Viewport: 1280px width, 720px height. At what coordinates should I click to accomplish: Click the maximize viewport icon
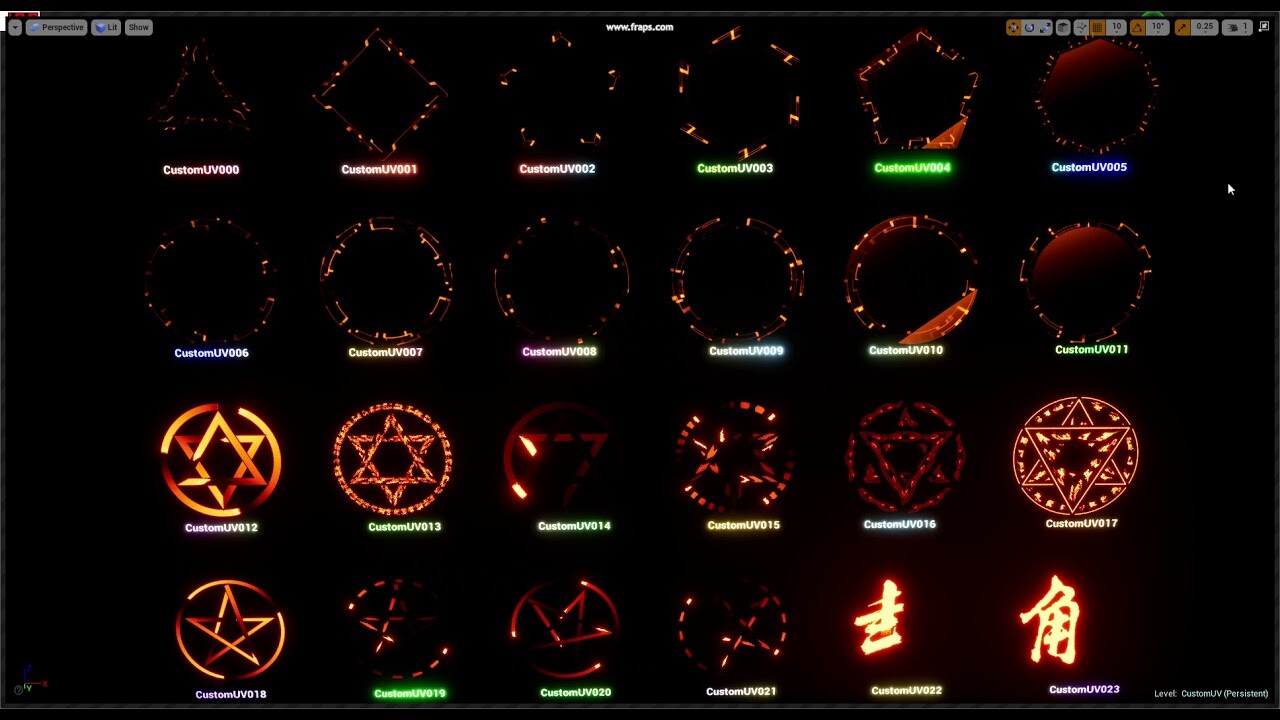coord(1266,27)
